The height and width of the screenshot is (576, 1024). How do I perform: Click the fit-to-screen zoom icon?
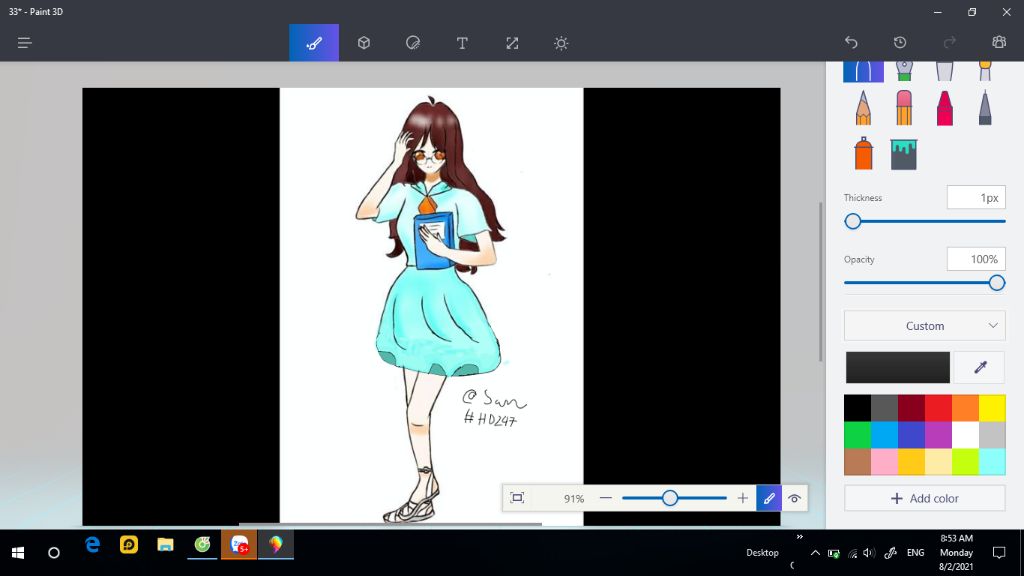coord(517,498)
